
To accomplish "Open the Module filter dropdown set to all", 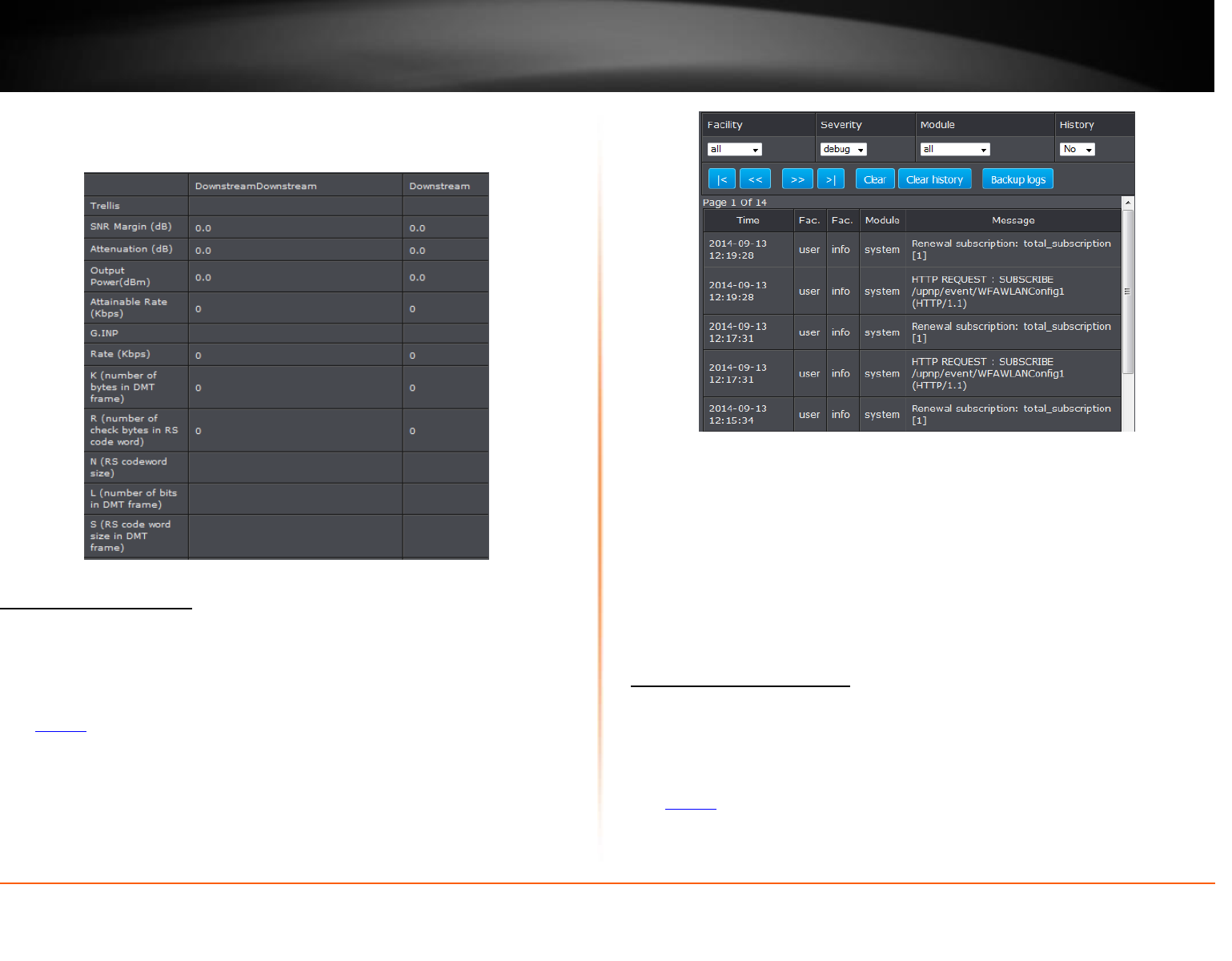I will pos(955,149).
